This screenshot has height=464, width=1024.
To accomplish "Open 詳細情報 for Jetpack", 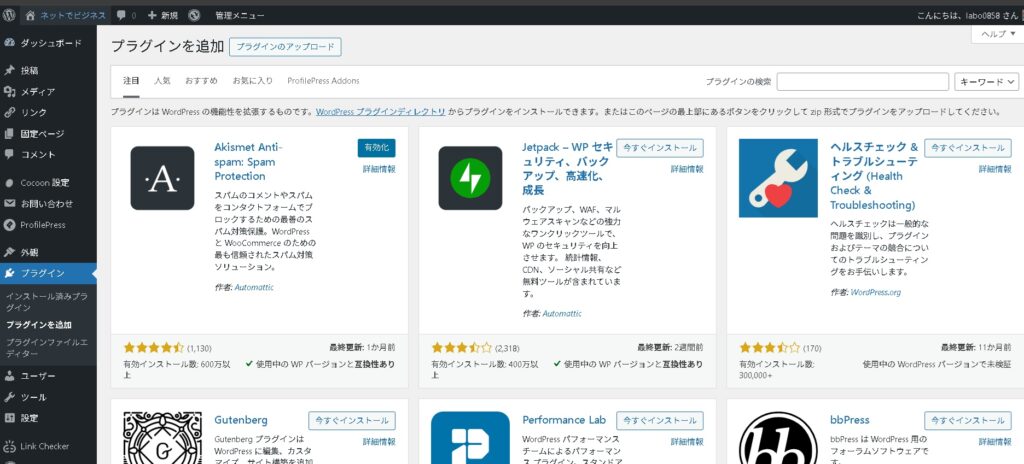I will pyautogui.click(x=687, y=169).
